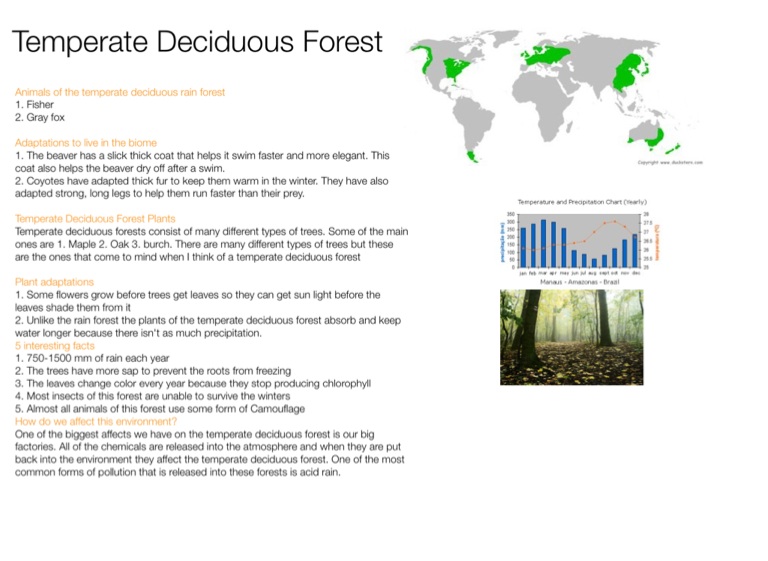Select the 'Temperature and Precipitation Chart (Yearly)' title
Viewport: 768px width, 561px height.
click(579, 202)
